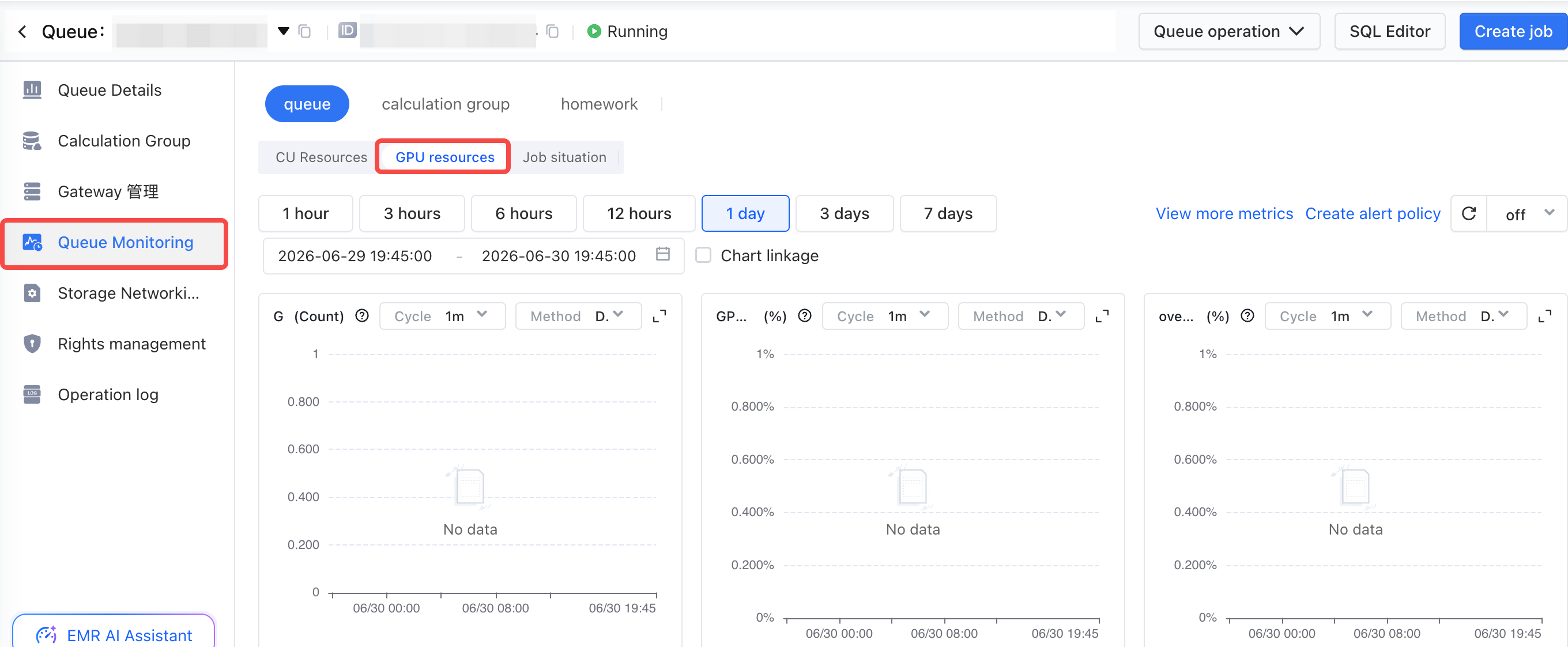Click the Calculation Group sidebar icon

point(32,141)
